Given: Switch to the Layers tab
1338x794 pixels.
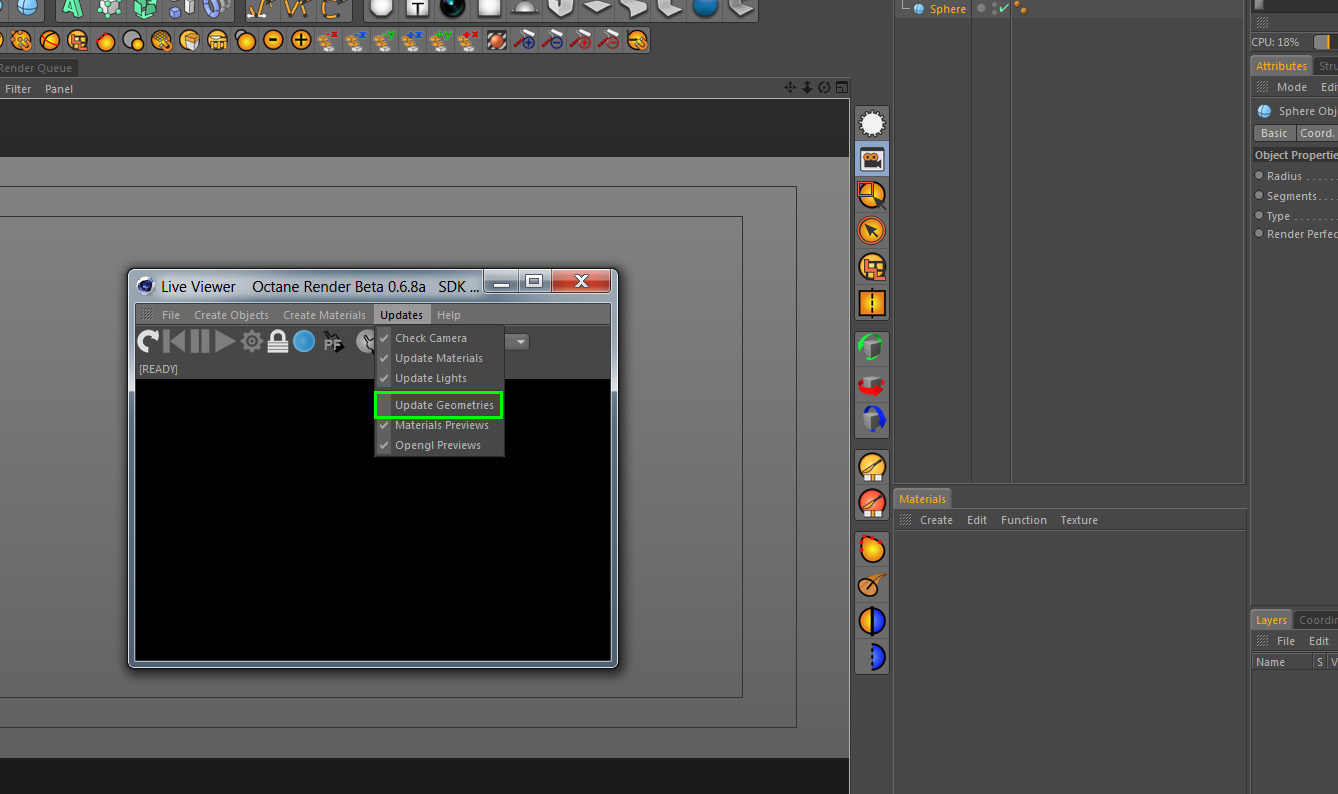Looking at the screenshot, I should point(1271,620).
